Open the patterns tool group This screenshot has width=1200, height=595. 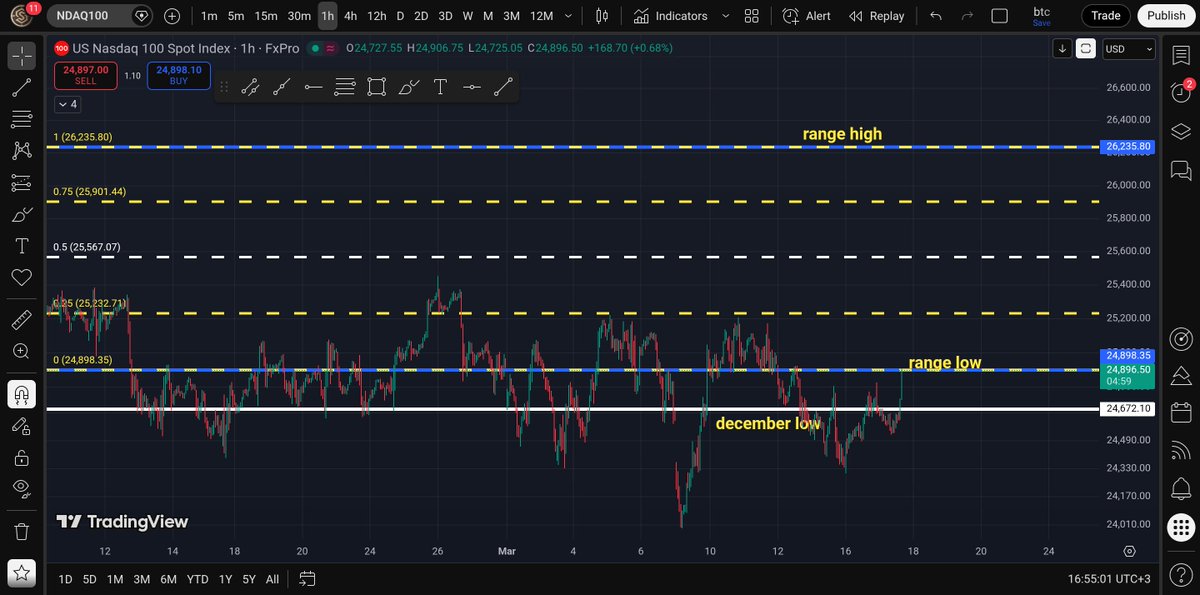21,151
